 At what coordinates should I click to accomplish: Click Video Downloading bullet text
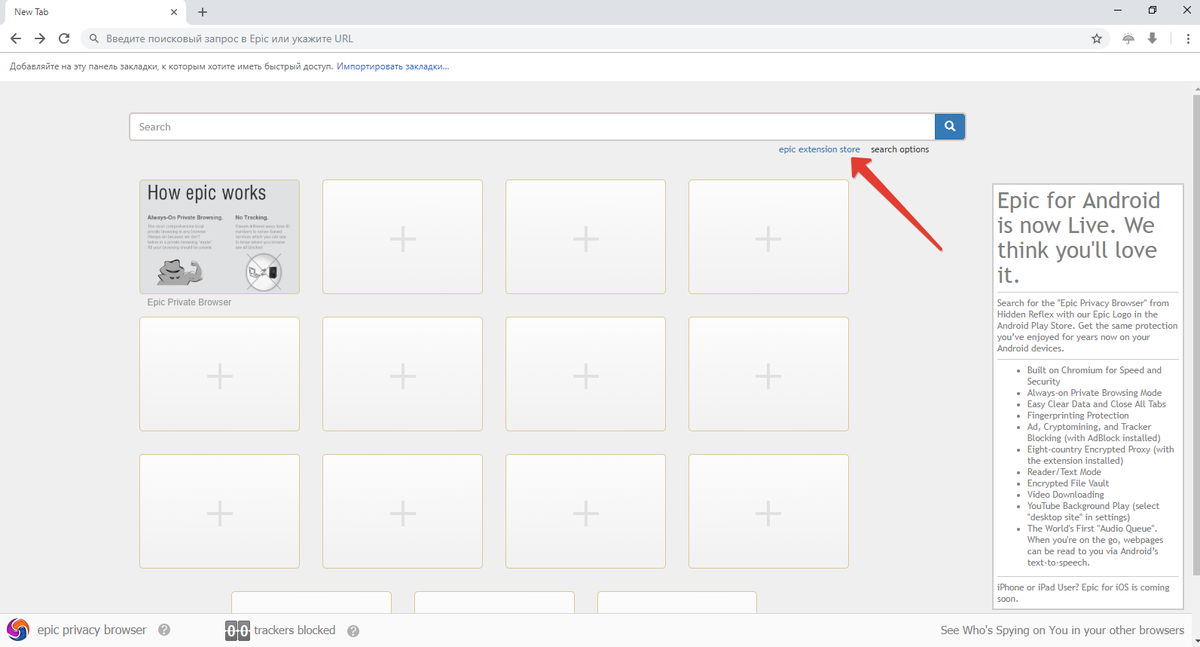1066,495
